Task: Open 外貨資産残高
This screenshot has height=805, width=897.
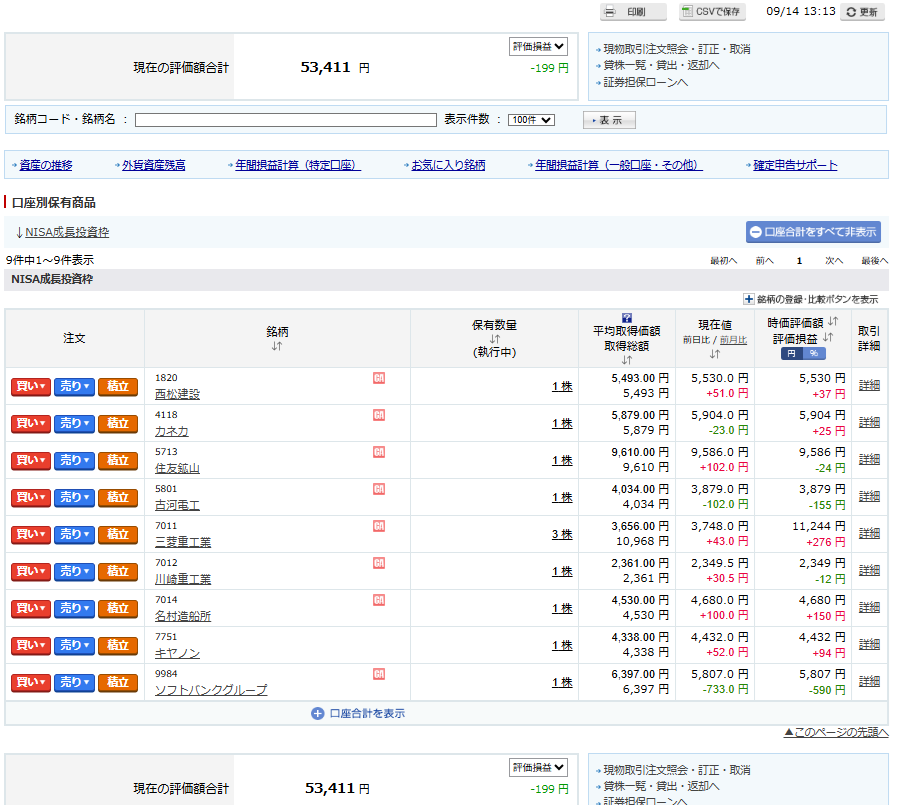Action: (153, 165)
